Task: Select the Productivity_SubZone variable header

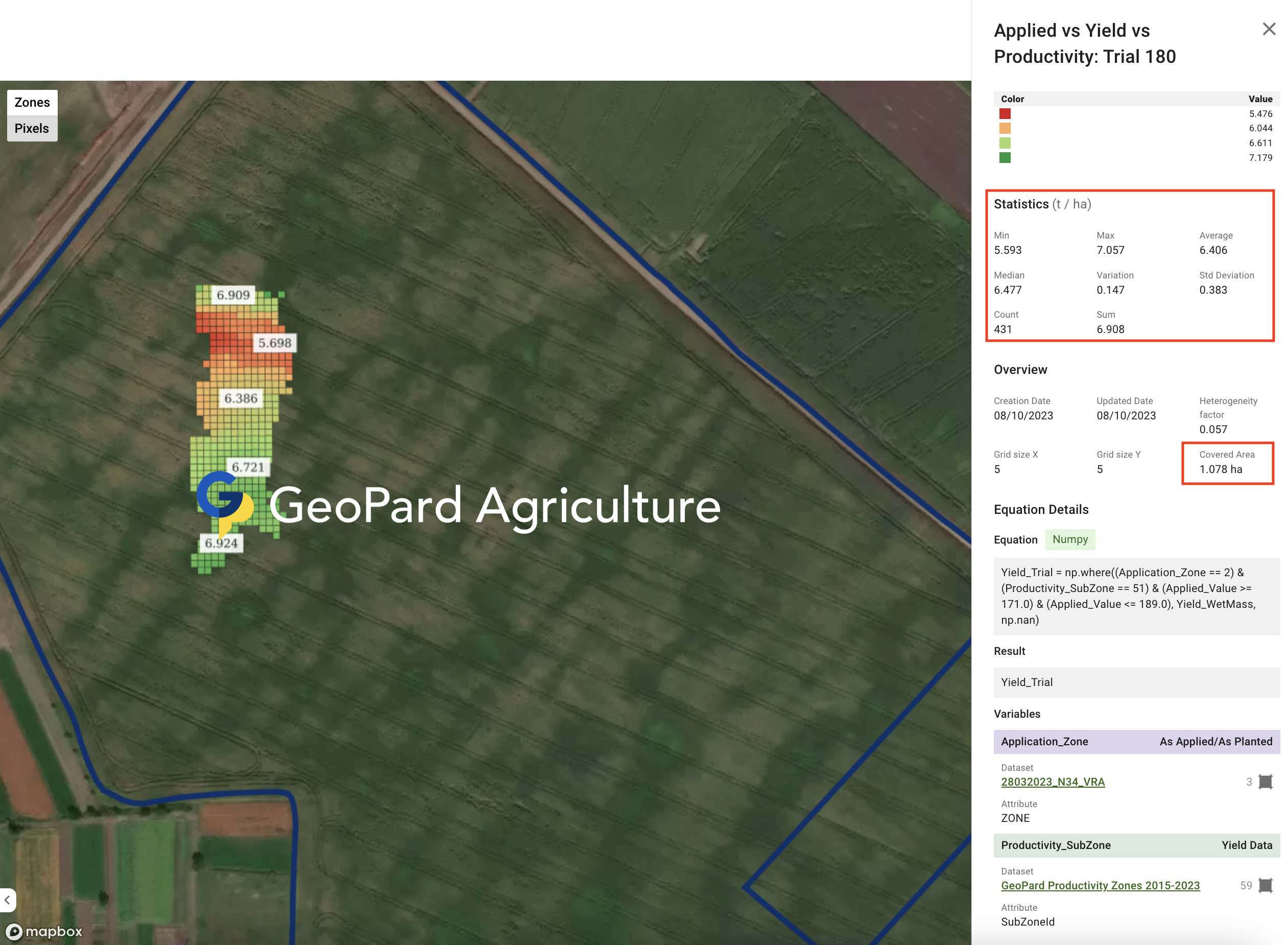Action: click(x=1135, y=844)
